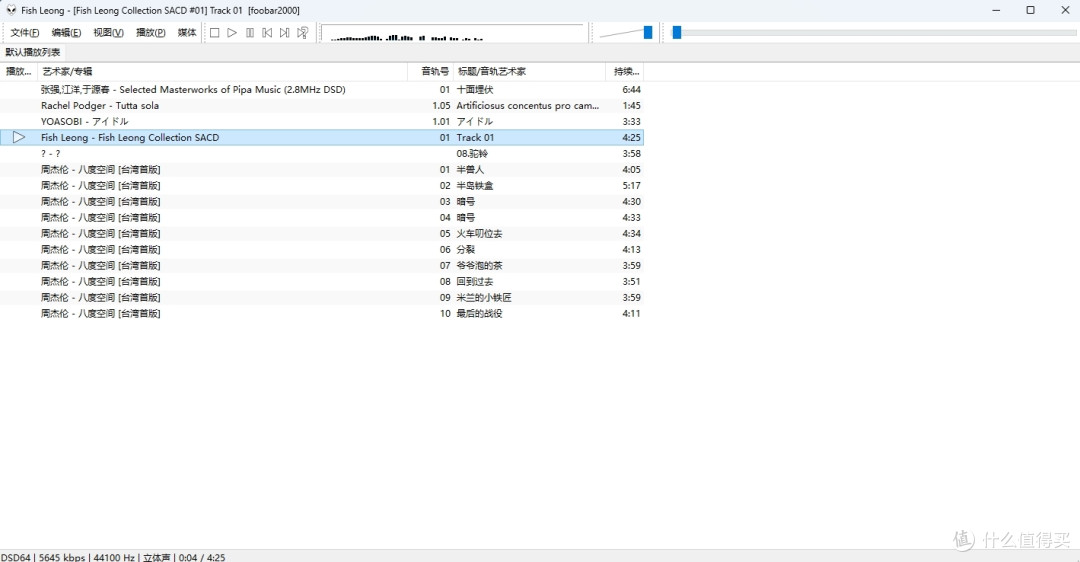The width and height of the screenshot is (1080, 562).
Task: Open the 媒体 menu
Action: click(187, 32)
